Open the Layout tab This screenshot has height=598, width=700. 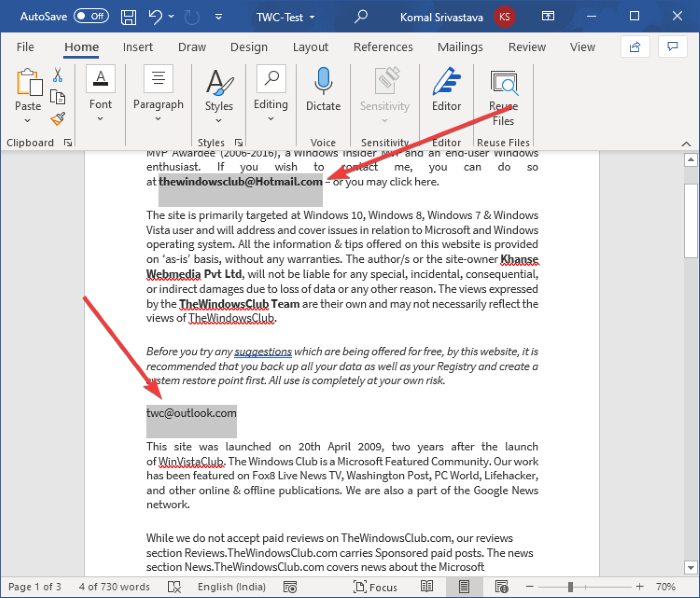(x=310, y=47)
